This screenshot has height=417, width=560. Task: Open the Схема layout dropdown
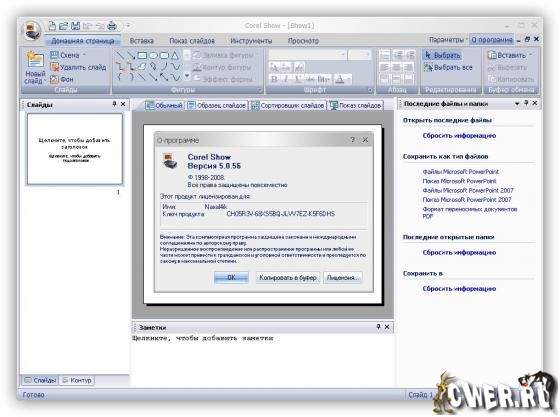coord(68,55)
